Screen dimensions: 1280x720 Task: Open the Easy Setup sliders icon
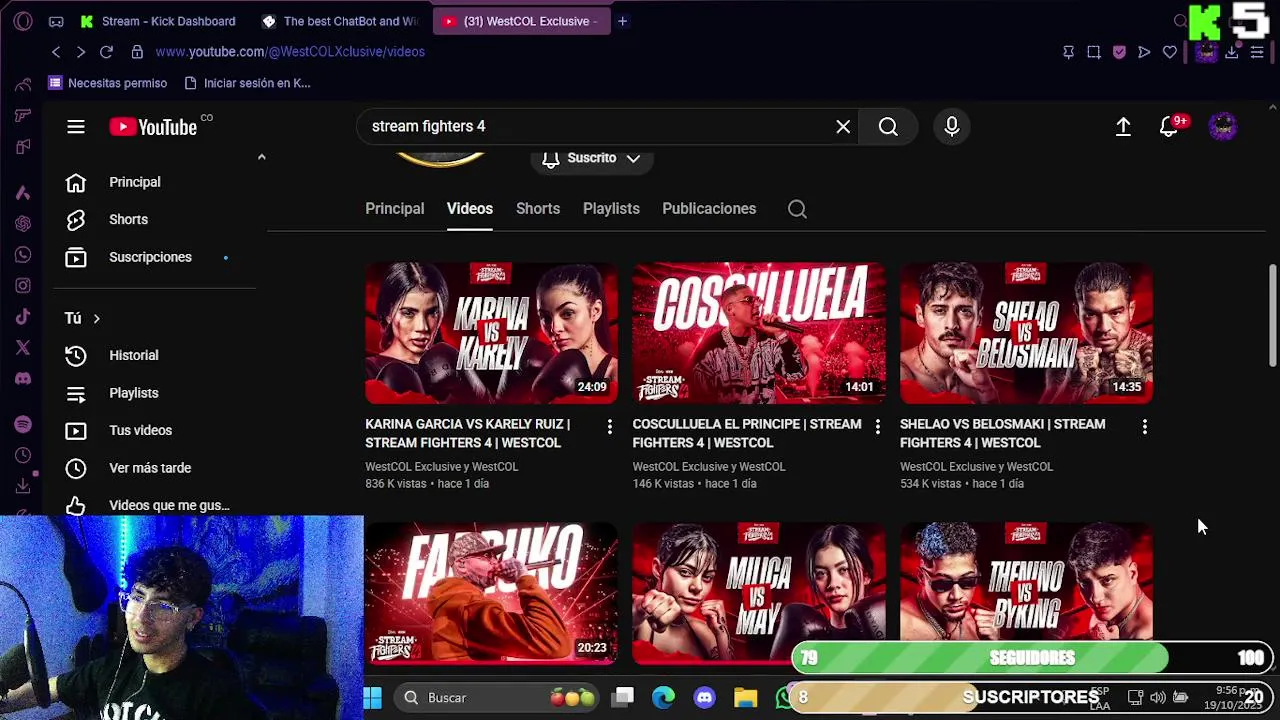click(1257, 52)
